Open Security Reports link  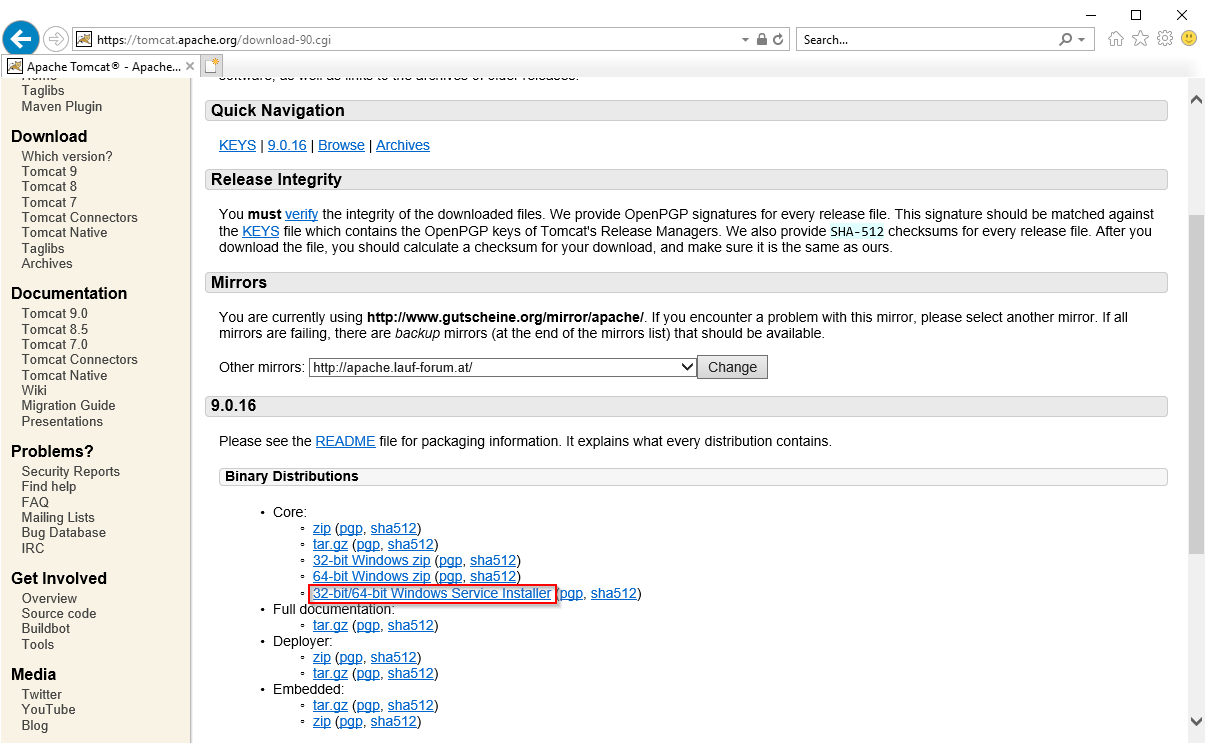(71, 471)
